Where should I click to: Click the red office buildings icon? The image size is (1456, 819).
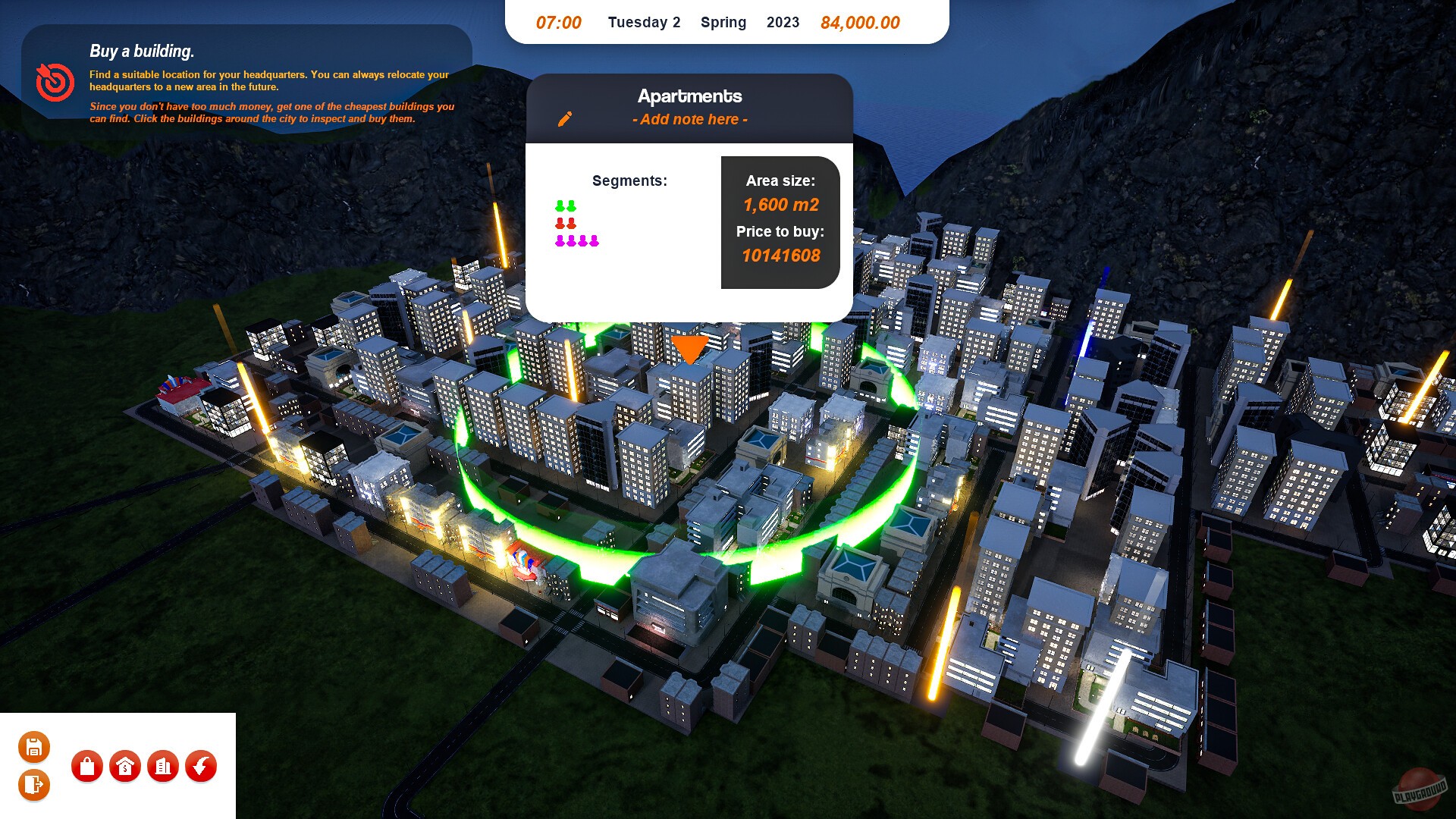(x=163, y=767)
